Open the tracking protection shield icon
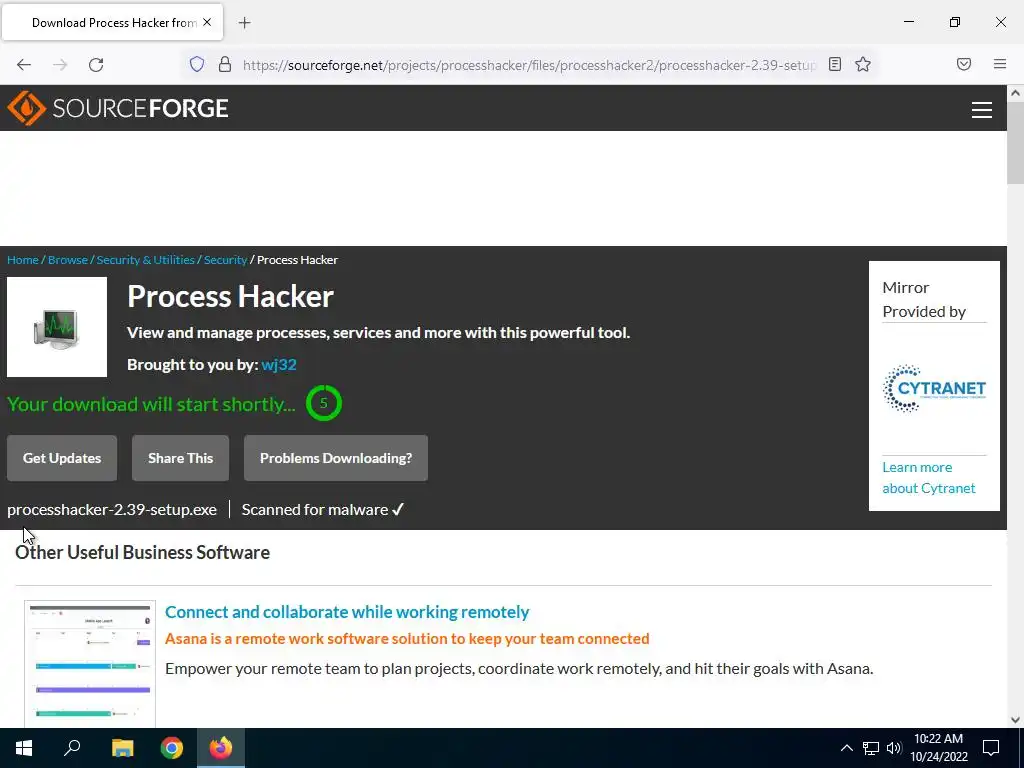The image size is (1024, 768). (x=197, y=64)
